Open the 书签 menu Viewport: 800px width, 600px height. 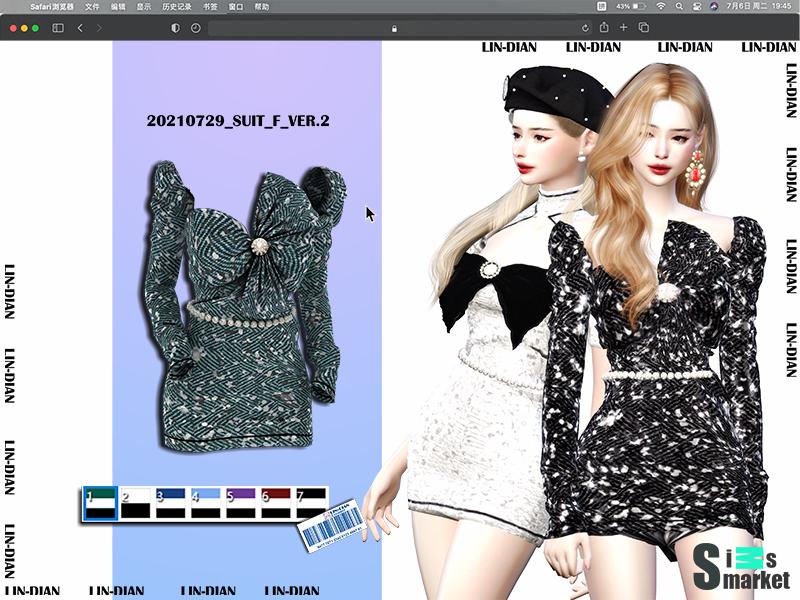pyautogui.click(x=210, y=6)
